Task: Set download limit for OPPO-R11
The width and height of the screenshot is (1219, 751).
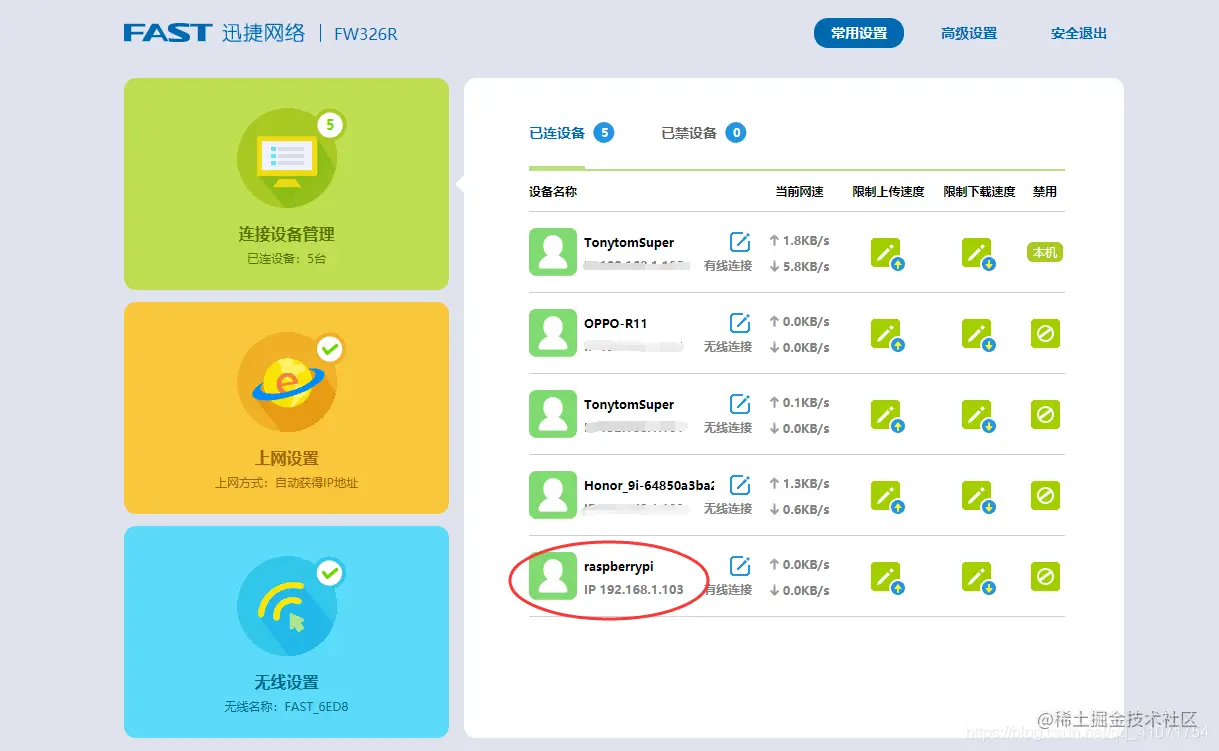Action: [x=978, y=335]
